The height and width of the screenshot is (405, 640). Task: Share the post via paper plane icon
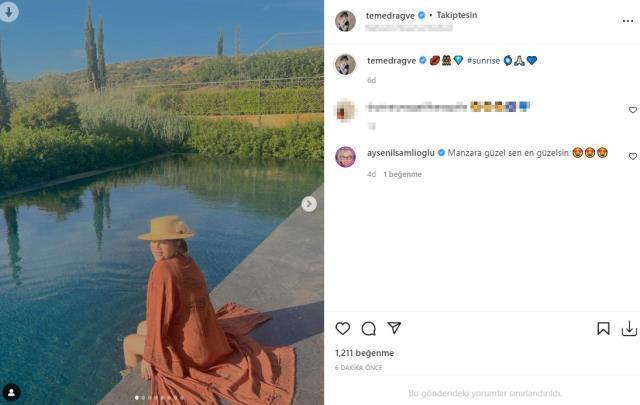[x=394, y=328]
